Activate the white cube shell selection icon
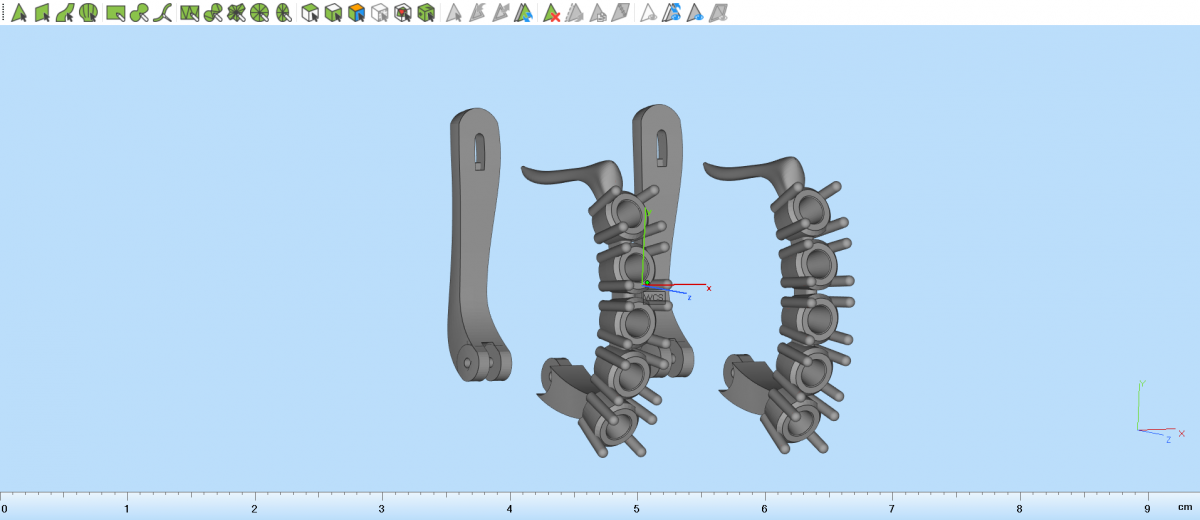1200x520 pixels. pos(379,13)
